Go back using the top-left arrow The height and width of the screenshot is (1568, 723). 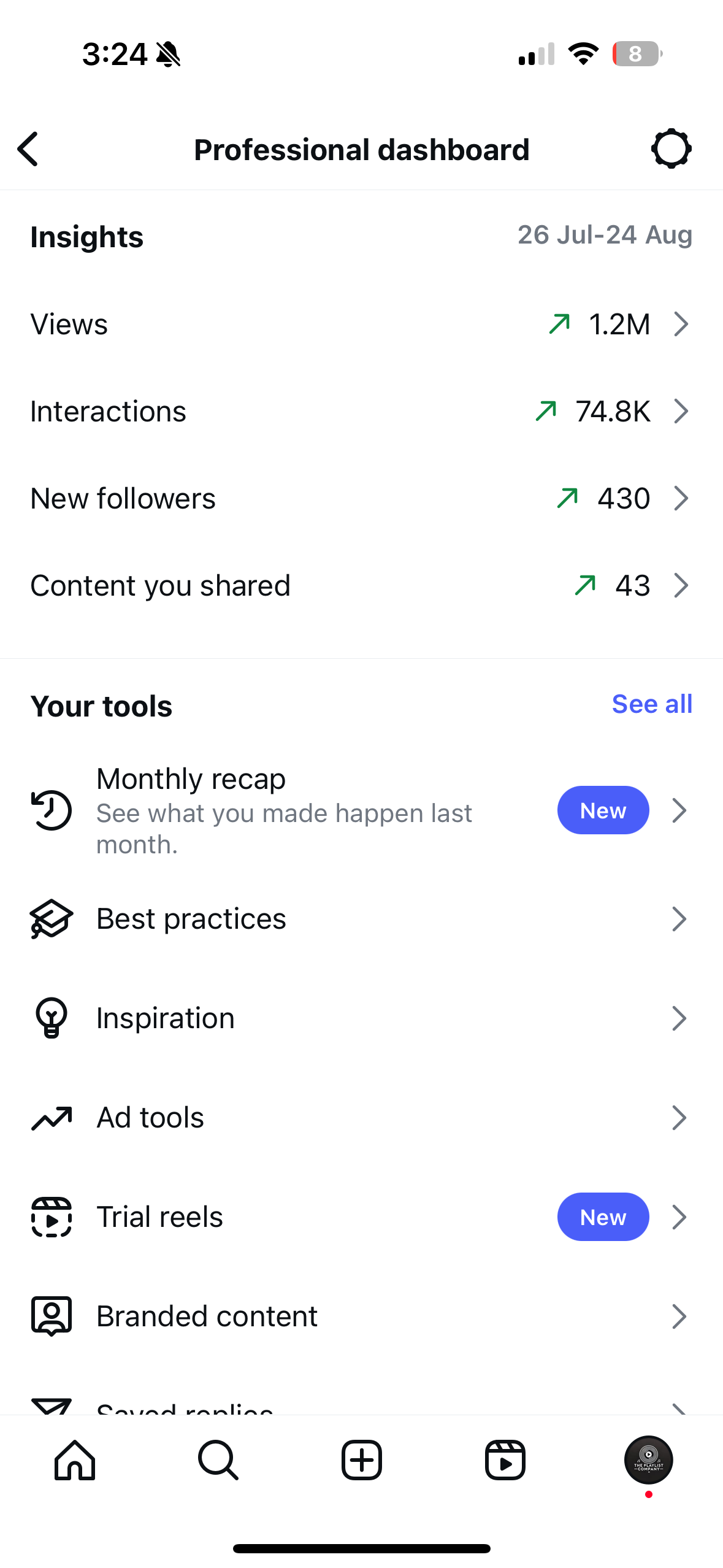click(28, 149)
